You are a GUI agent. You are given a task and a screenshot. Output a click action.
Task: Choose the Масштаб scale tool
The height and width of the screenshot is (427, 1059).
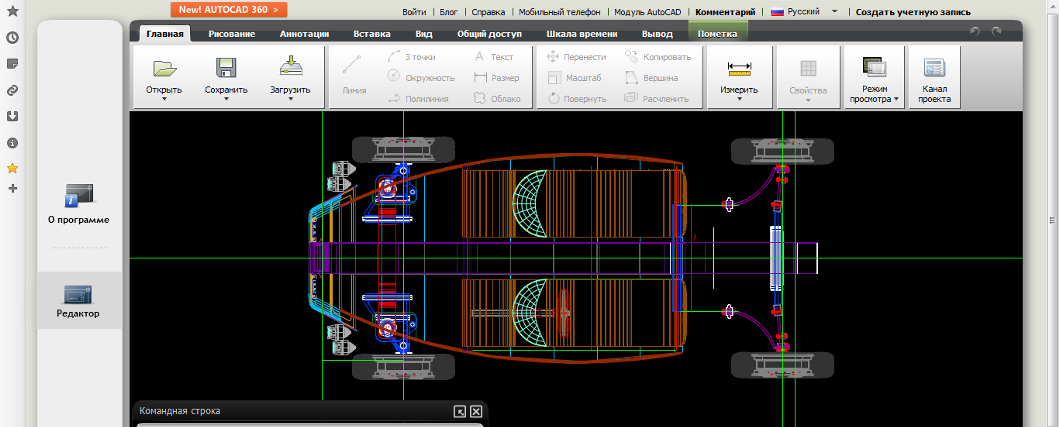pos(573,78)
